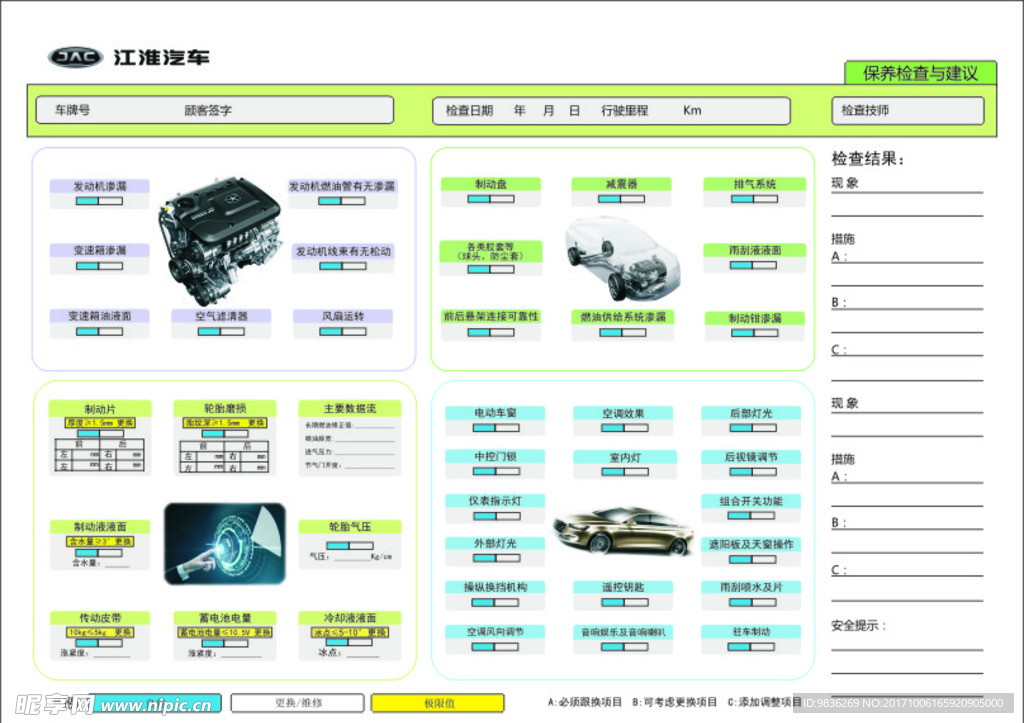1024x723 pixels.
Task: Click the 主要数据流 header
Action: (349, 408)
